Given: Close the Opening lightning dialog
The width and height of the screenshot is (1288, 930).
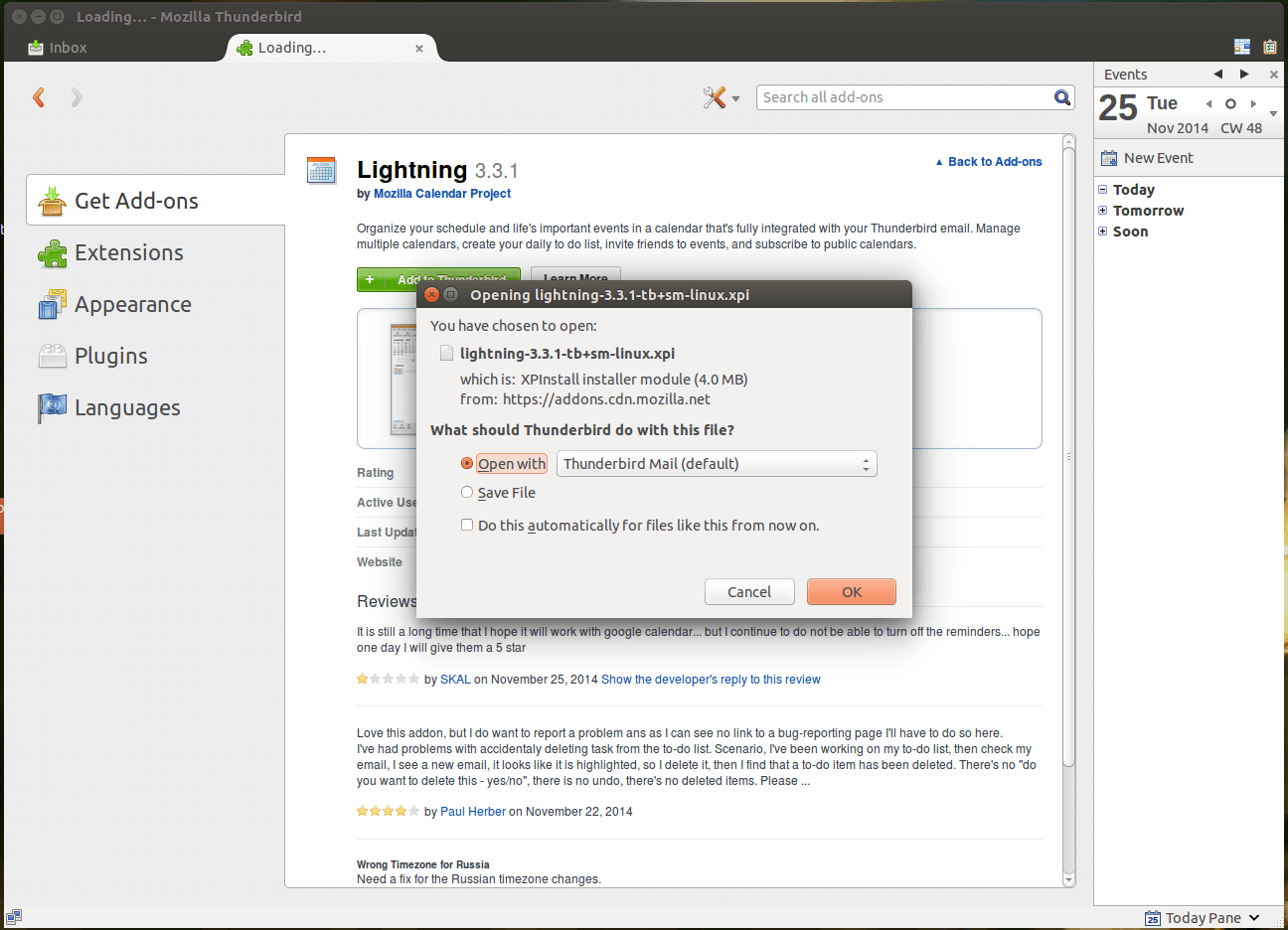Looking at the screenshot, I should coord(431,295).
